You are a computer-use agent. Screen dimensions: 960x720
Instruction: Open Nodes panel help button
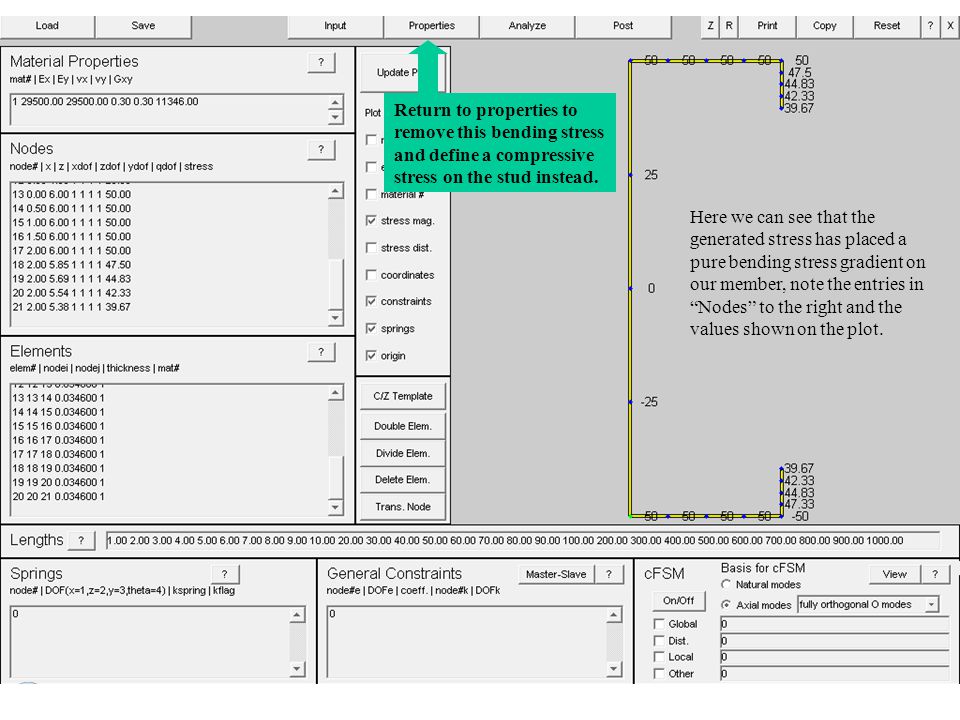point(321,149)
